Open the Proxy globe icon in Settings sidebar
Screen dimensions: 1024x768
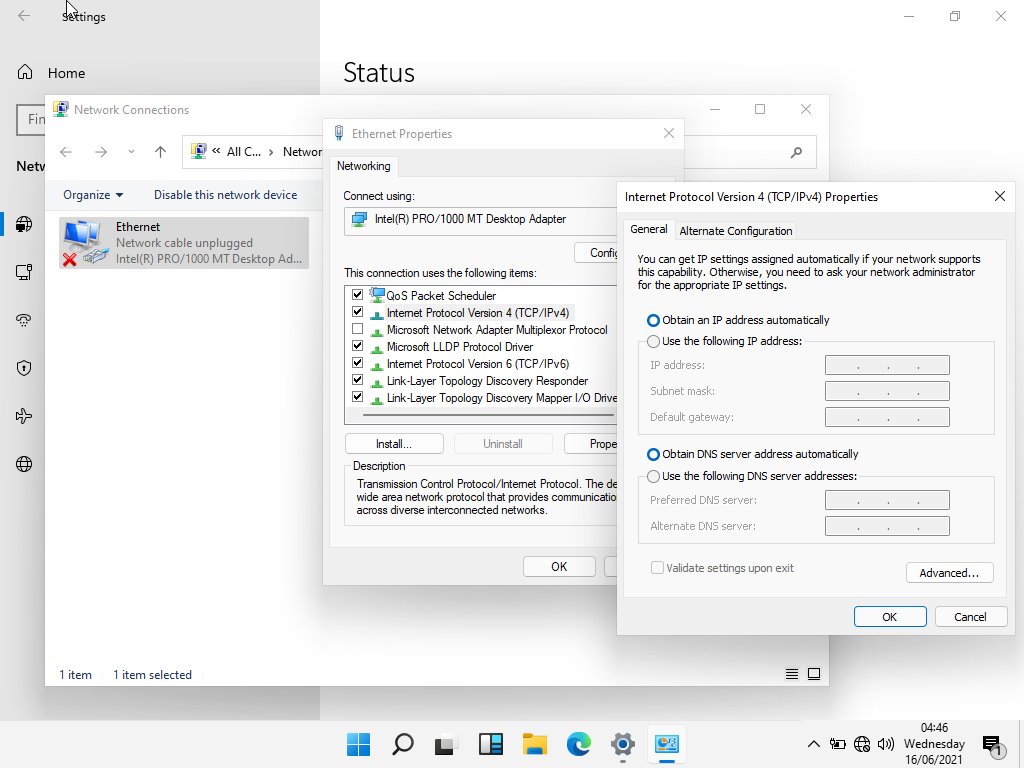(x=24, y=464)
